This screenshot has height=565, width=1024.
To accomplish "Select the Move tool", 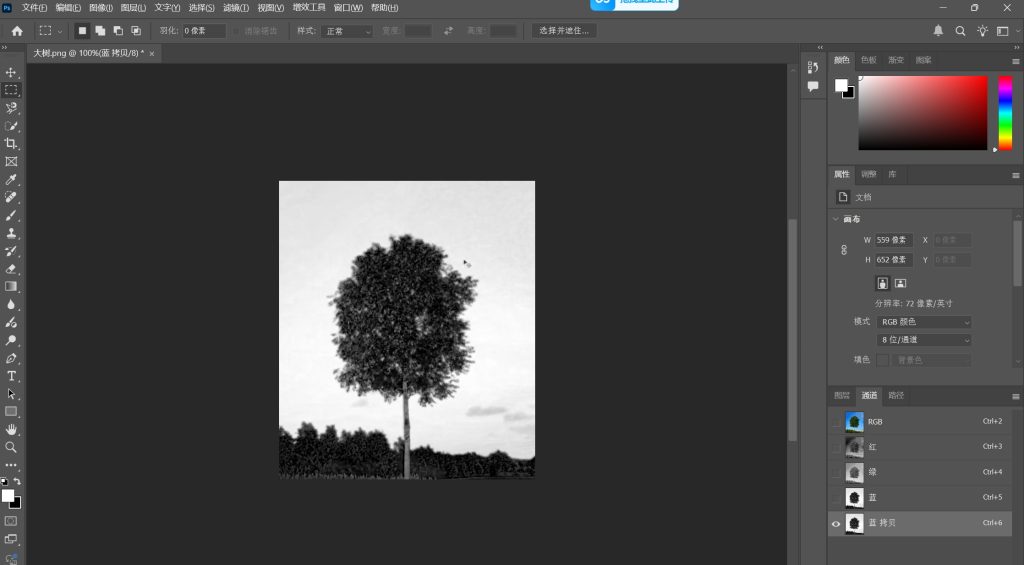I will (11, 73).
